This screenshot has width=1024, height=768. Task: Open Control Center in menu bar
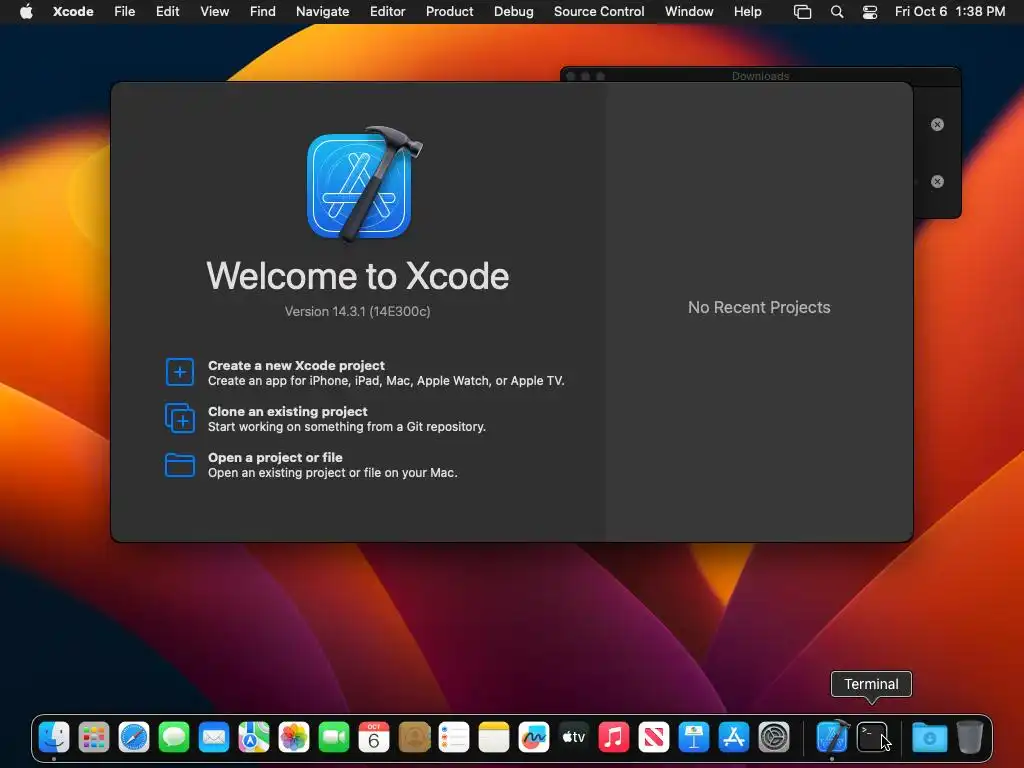[x=870, y=12]
